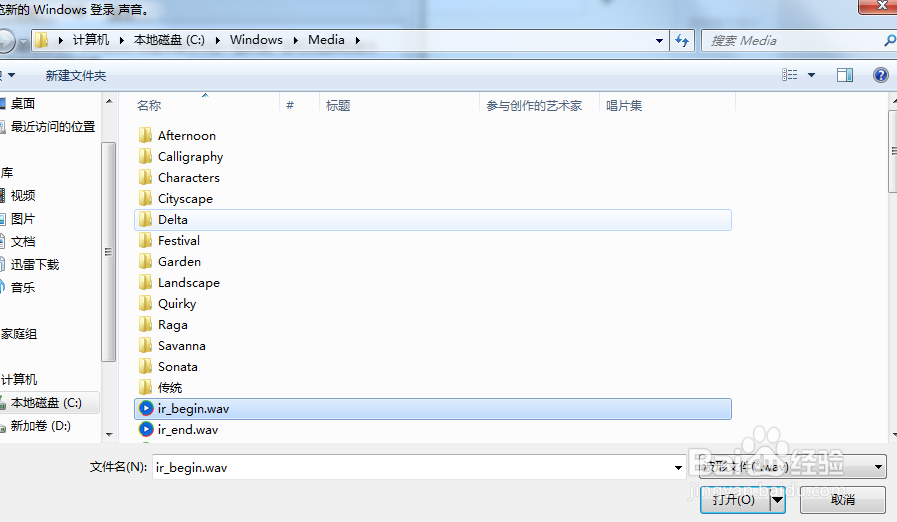This screenshot has width=897, height=522.
Task: Select the Calligraphy folder icon
Action: (145, 156)
